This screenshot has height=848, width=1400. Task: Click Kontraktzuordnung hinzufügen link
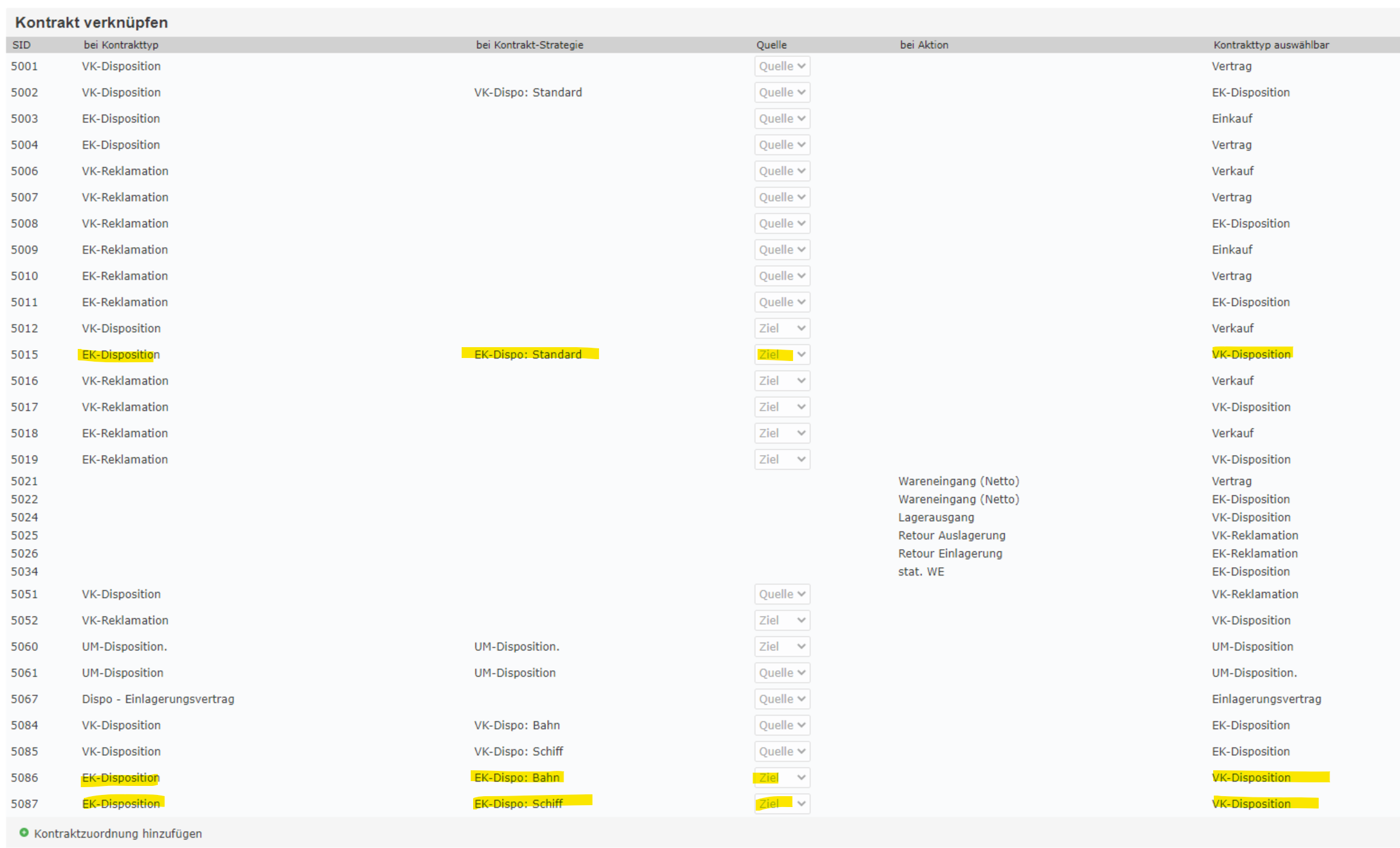(118, 834)
